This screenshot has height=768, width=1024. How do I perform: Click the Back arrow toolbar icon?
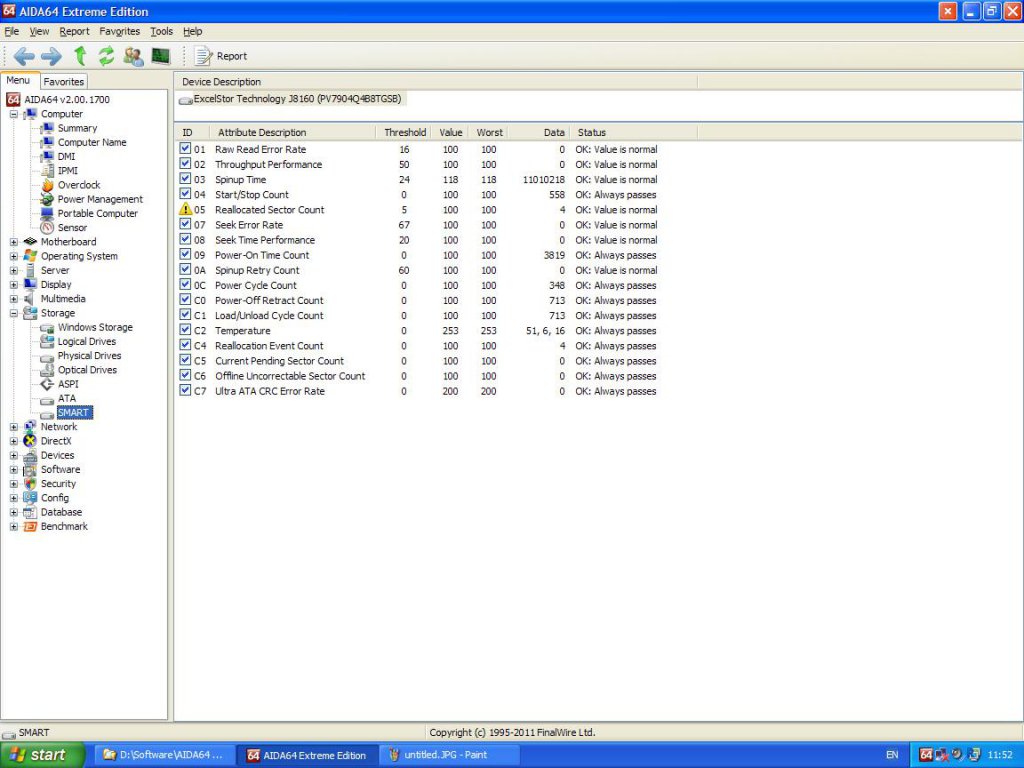[24, 56]
